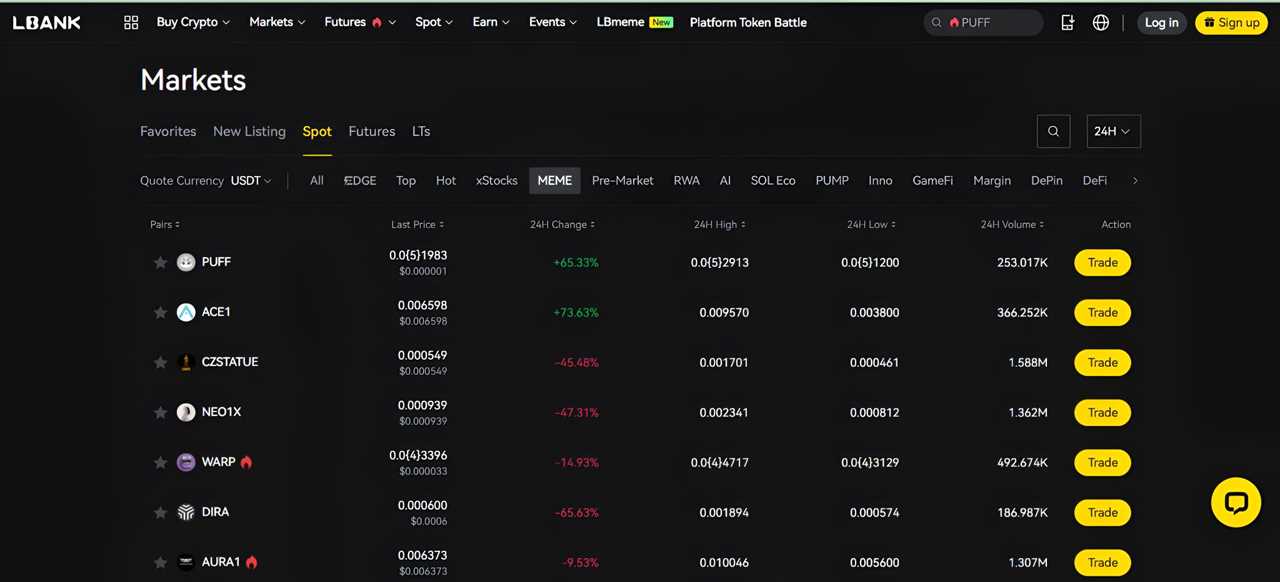Image resolution: width=1280 pixels, height=582 pixels.
Task: Click the Trade button for NEO1X
Action: coord(1102,412)
